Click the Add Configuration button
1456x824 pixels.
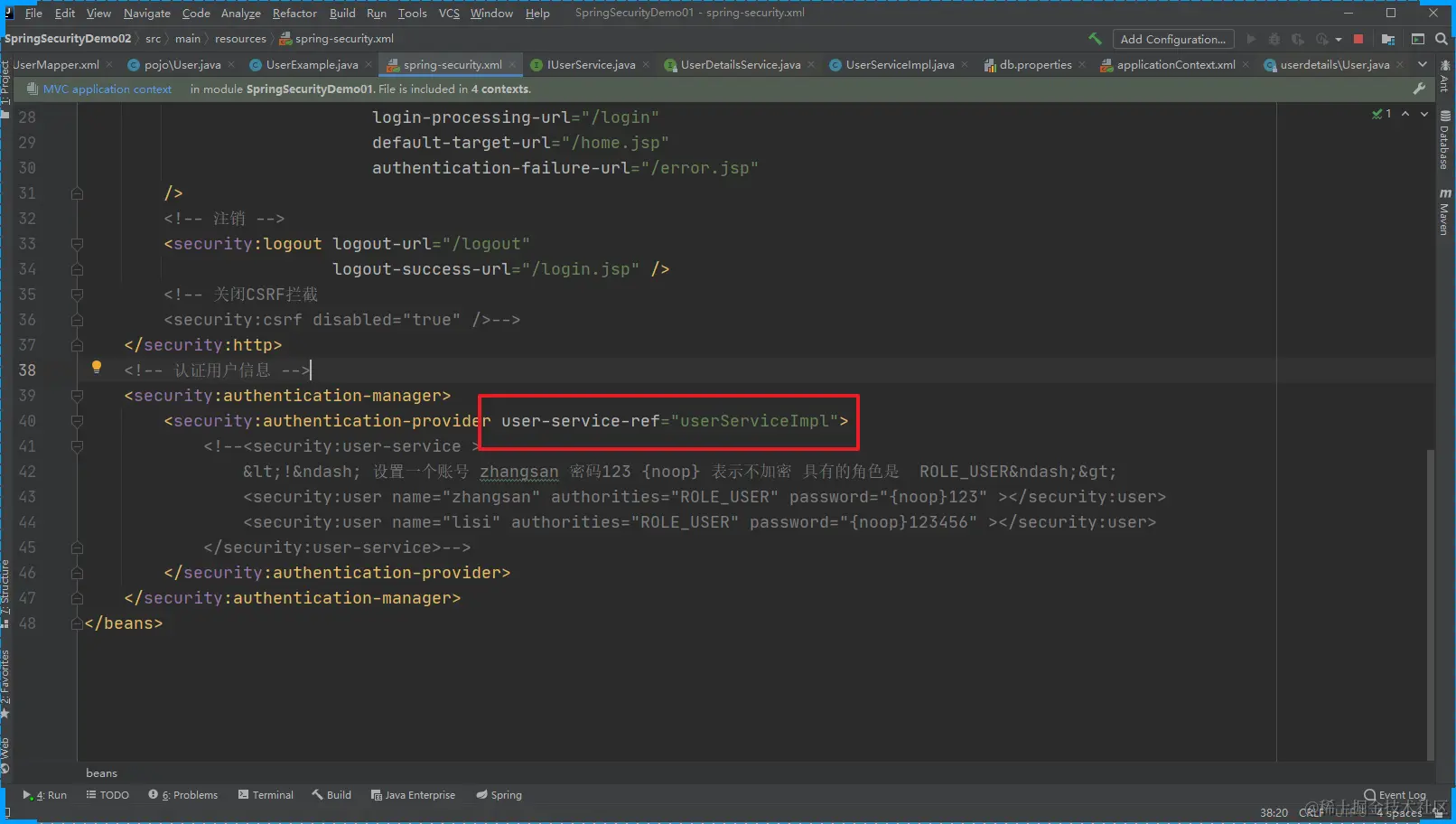point(1172,39)
